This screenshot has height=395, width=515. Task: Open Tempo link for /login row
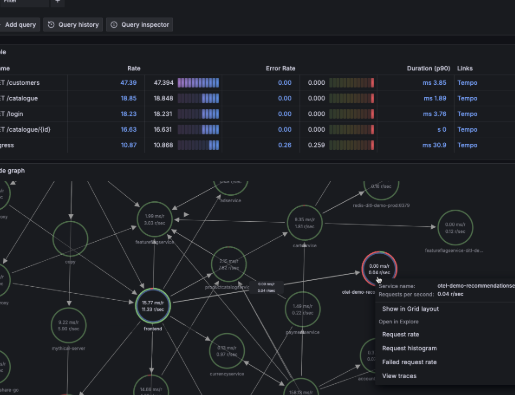[x=467, y=114]
